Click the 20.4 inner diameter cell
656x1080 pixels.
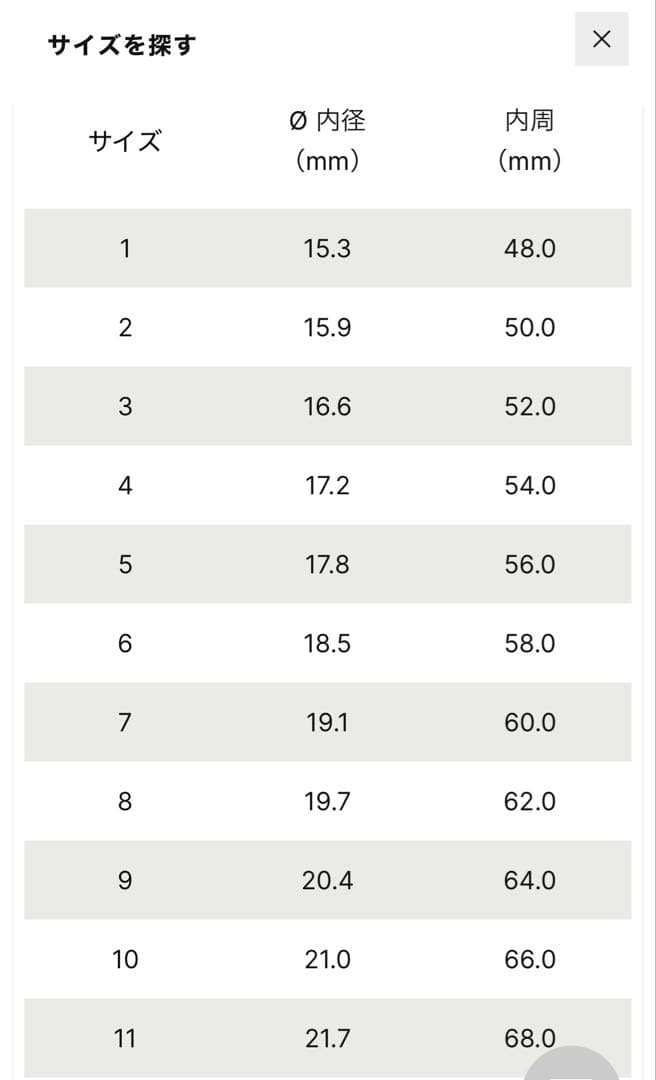tap(327, 881)
